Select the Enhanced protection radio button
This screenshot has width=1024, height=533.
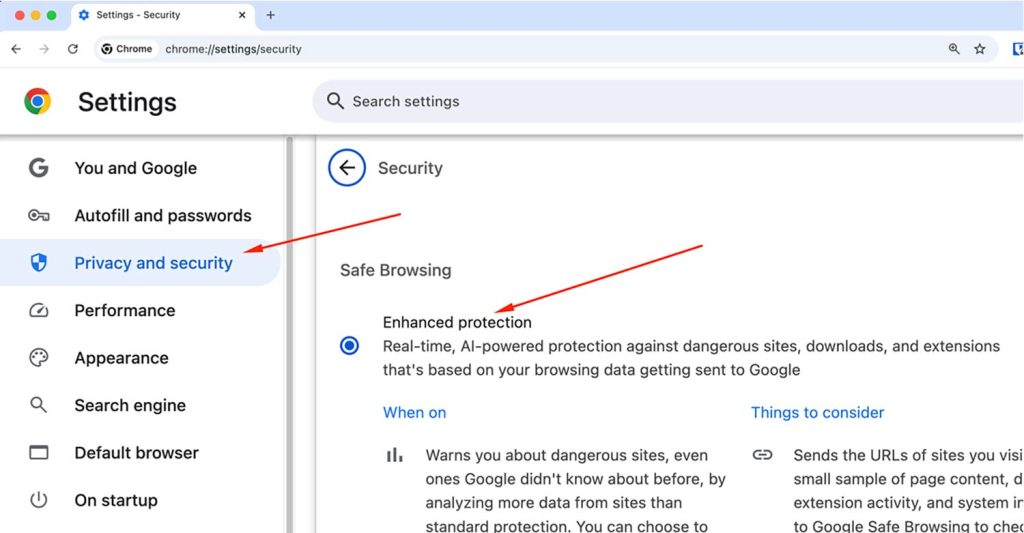coord(349,346)
